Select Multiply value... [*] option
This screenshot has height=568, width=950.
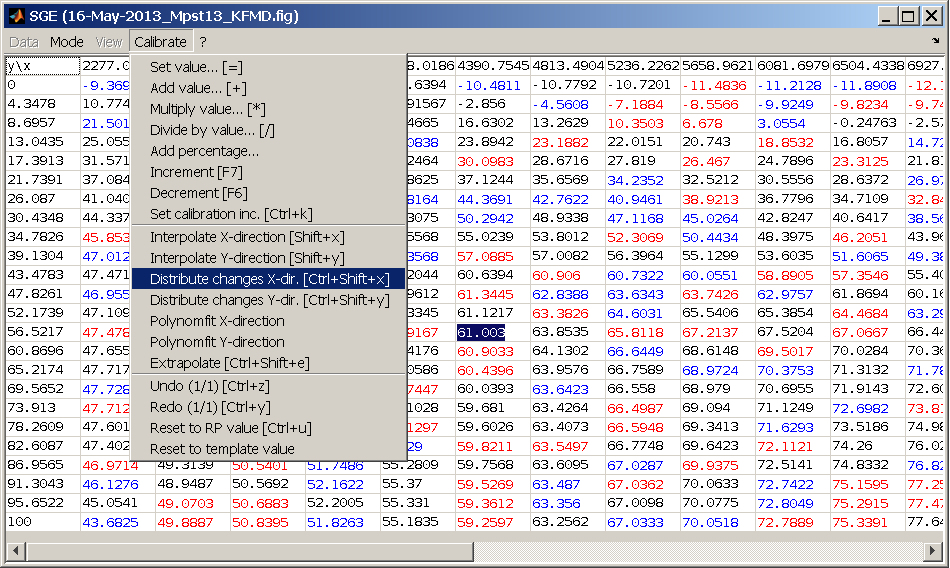point(207,109)
